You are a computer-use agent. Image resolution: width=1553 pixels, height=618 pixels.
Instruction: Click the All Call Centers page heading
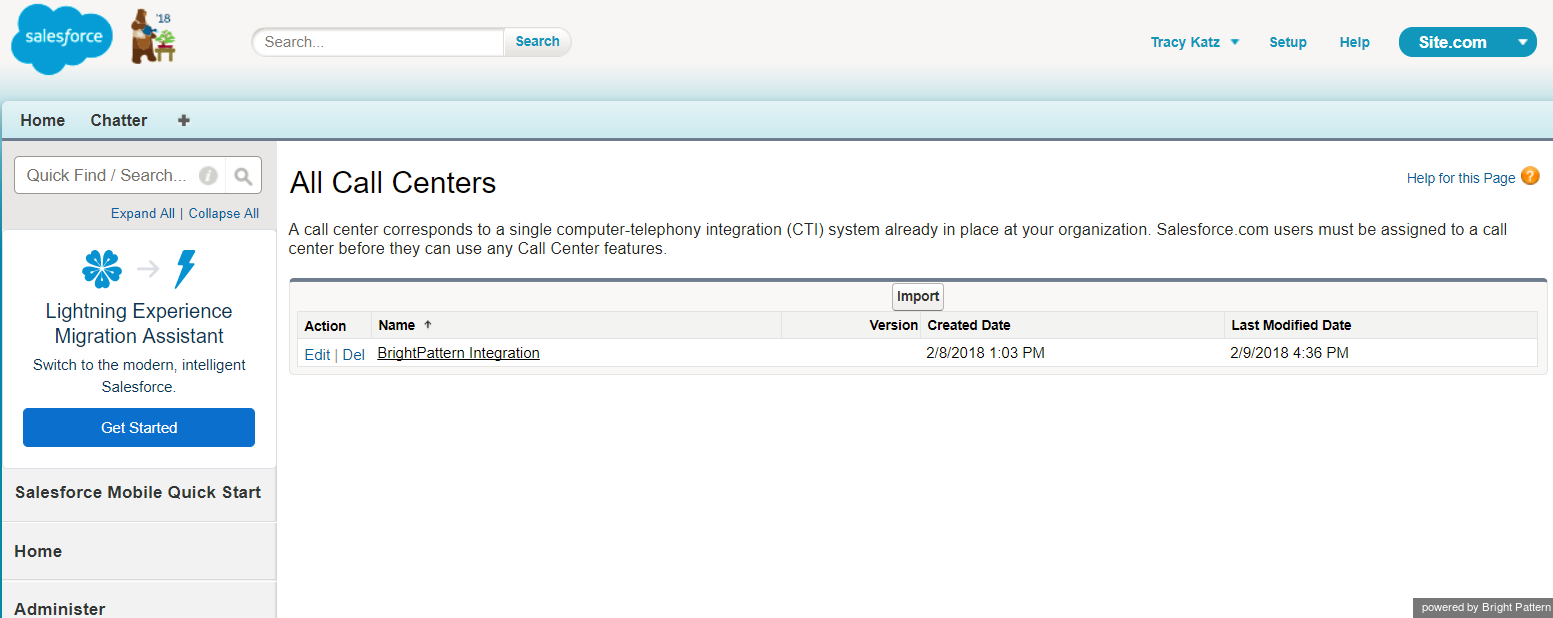[393, 183]
